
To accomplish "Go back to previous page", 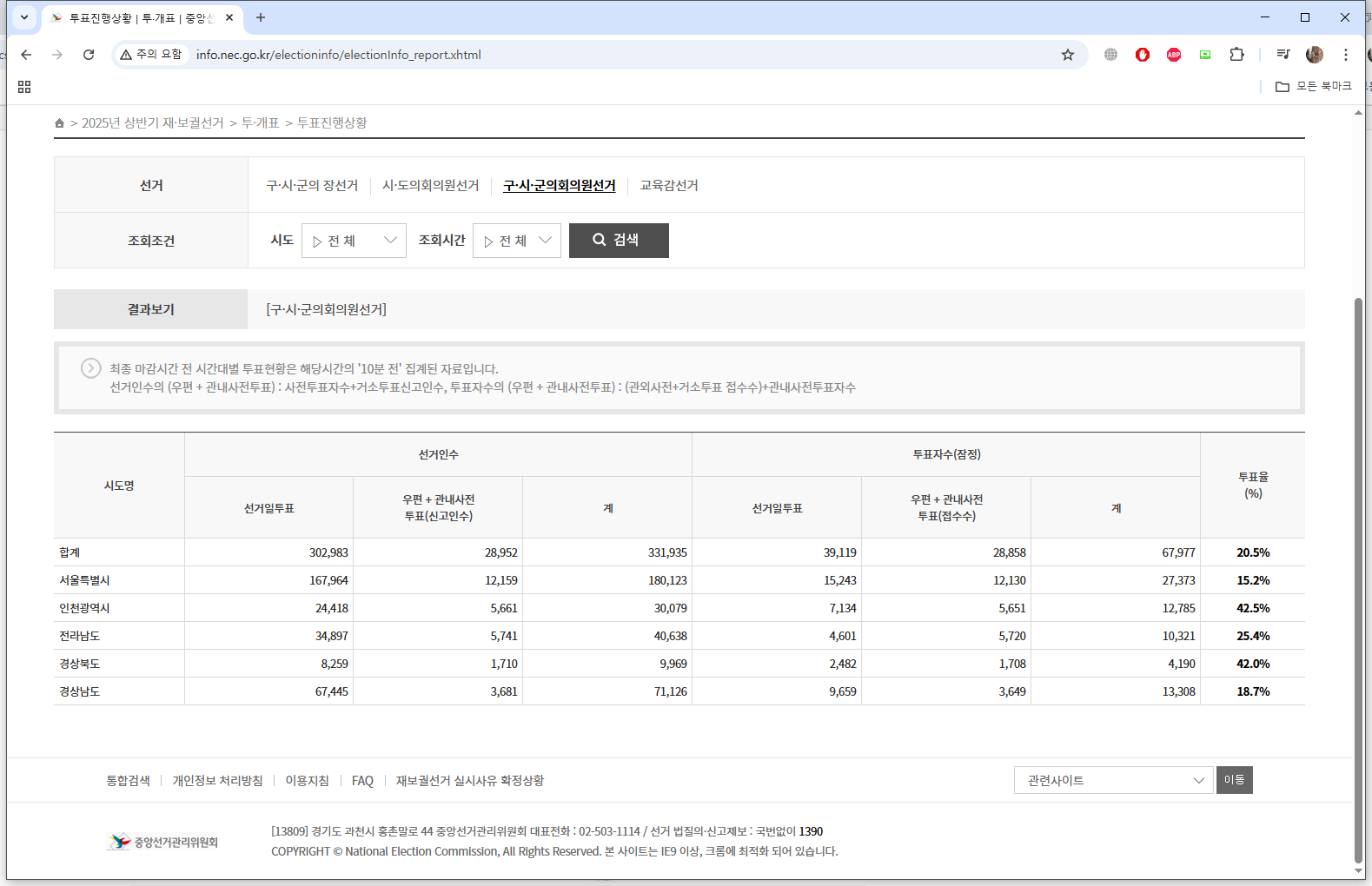I will (26, 55).
